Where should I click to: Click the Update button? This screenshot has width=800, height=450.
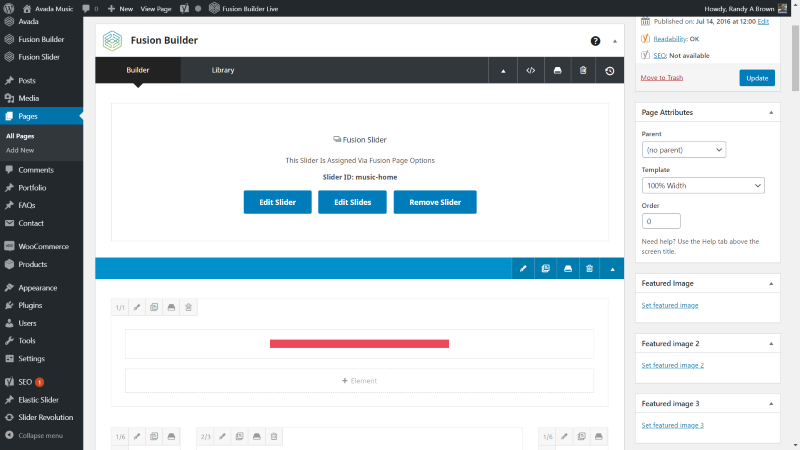tap(757, 78)
